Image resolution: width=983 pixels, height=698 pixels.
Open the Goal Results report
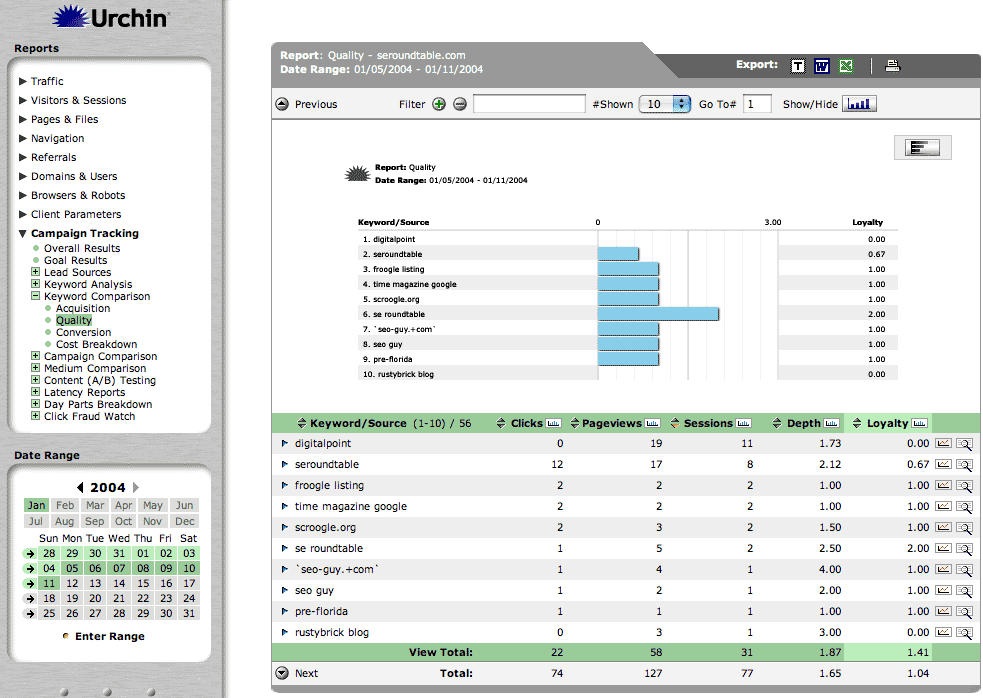click(x=75, y=260)
